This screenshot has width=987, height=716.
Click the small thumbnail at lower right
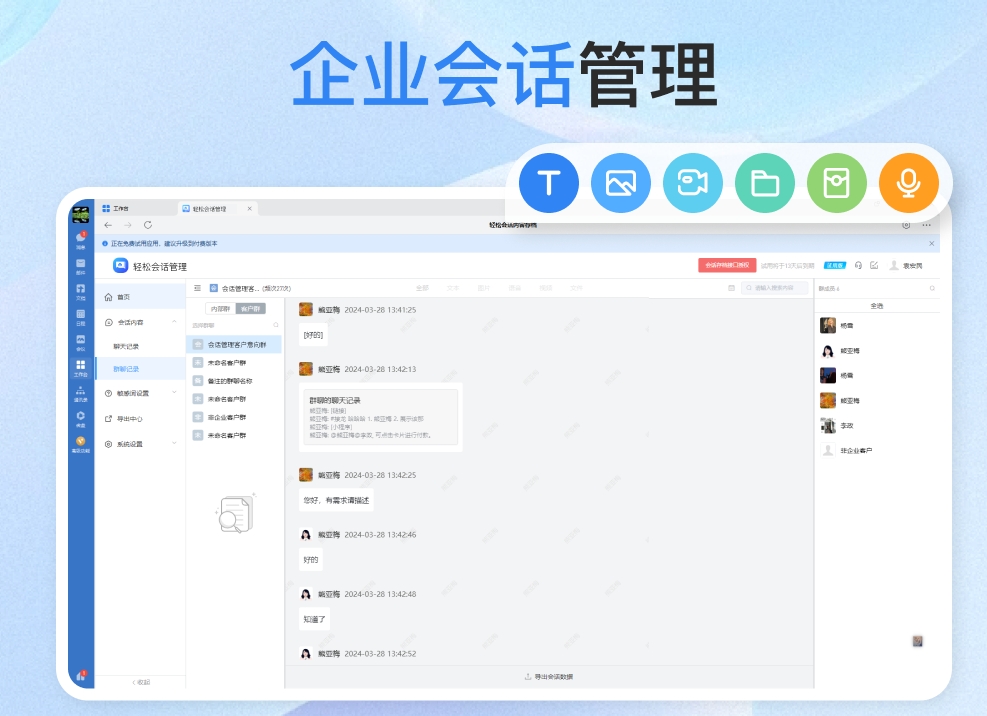(918, 641)
